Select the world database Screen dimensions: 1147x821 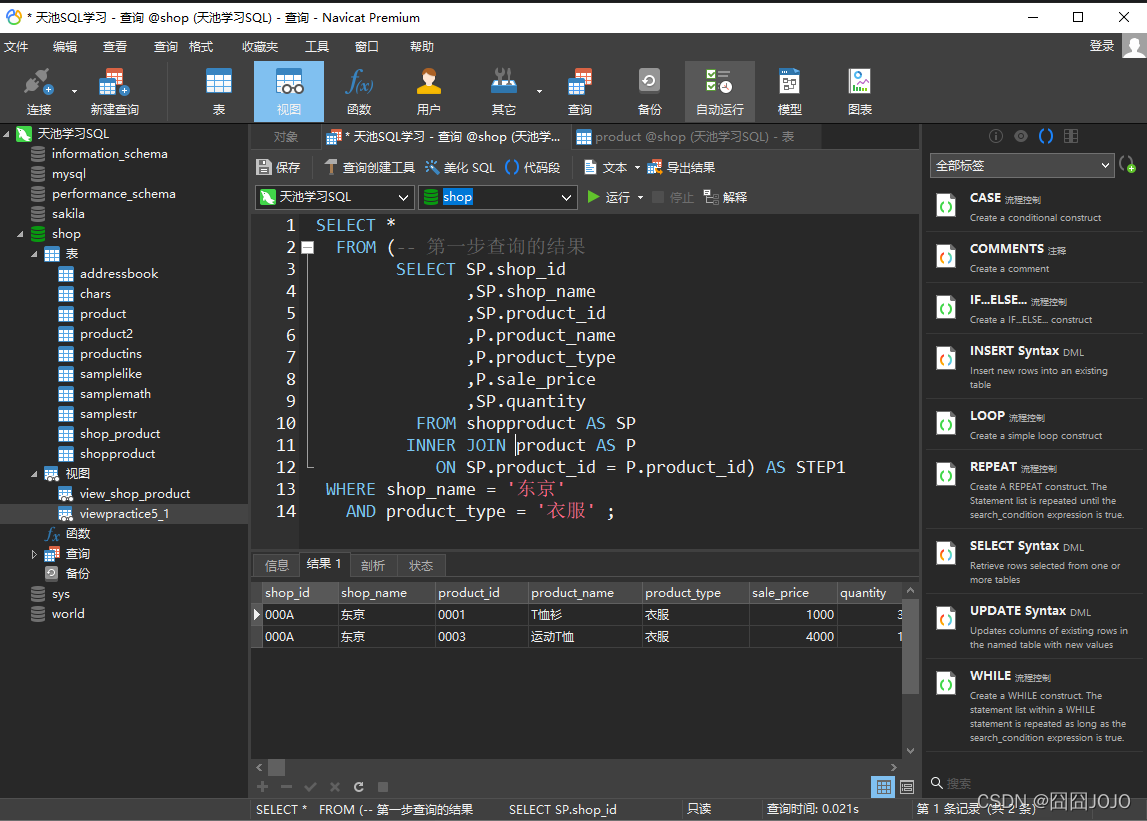(68, 614)
